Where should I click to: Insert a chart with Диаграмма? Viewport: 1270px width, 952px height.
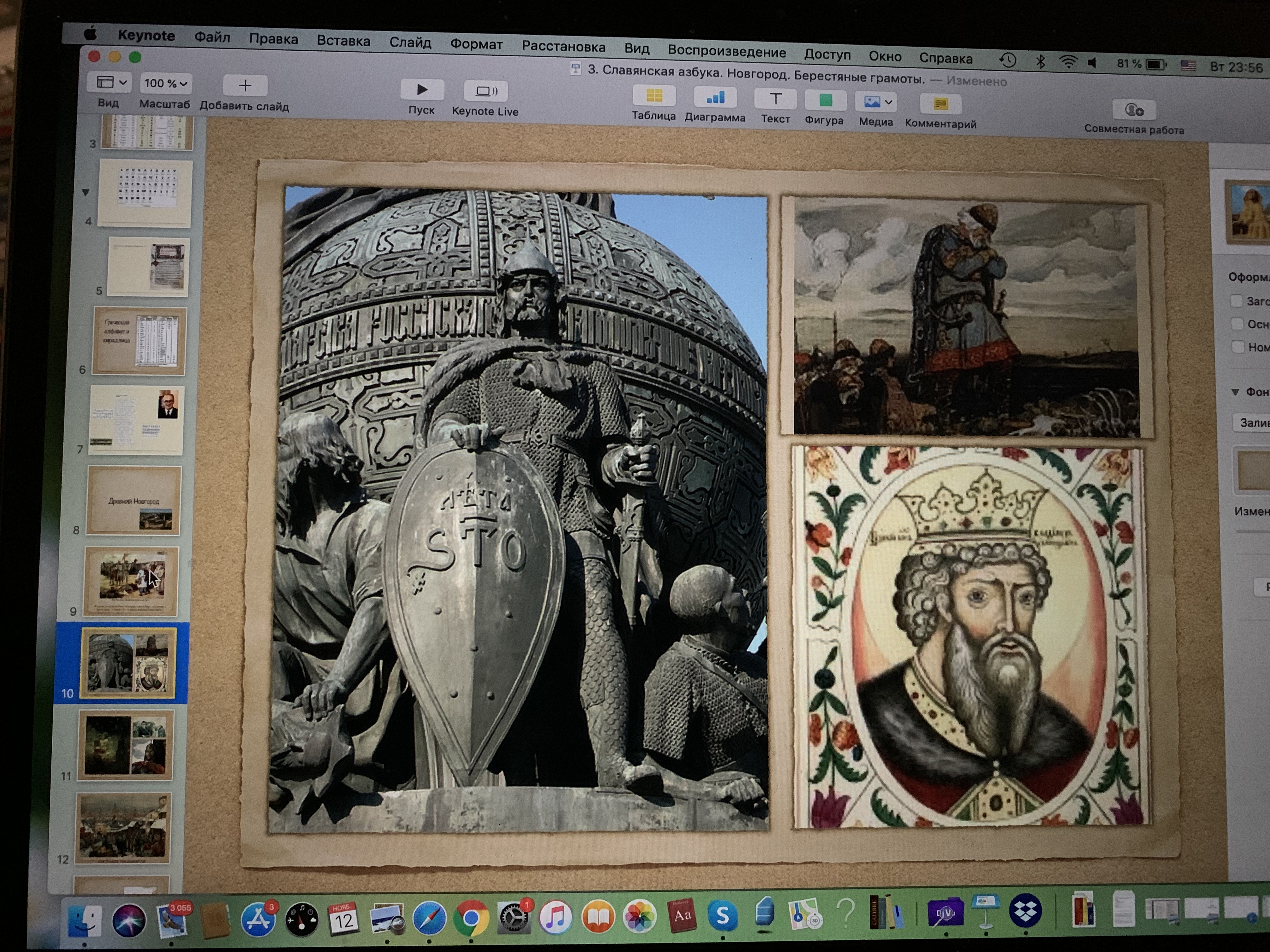[715, 98]
